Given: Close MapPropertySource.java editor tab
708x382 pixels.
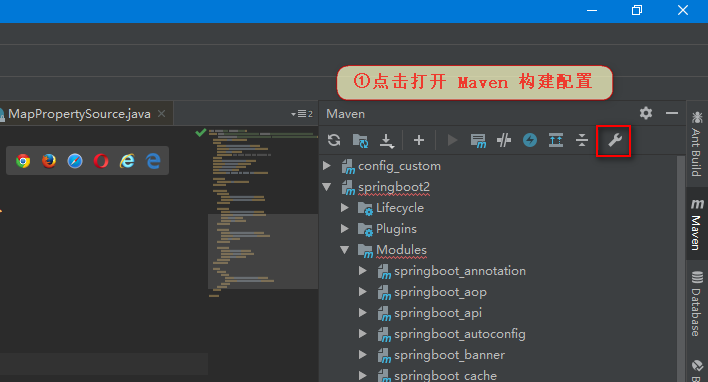Looking at the screenshot, I should click(161, 114).
